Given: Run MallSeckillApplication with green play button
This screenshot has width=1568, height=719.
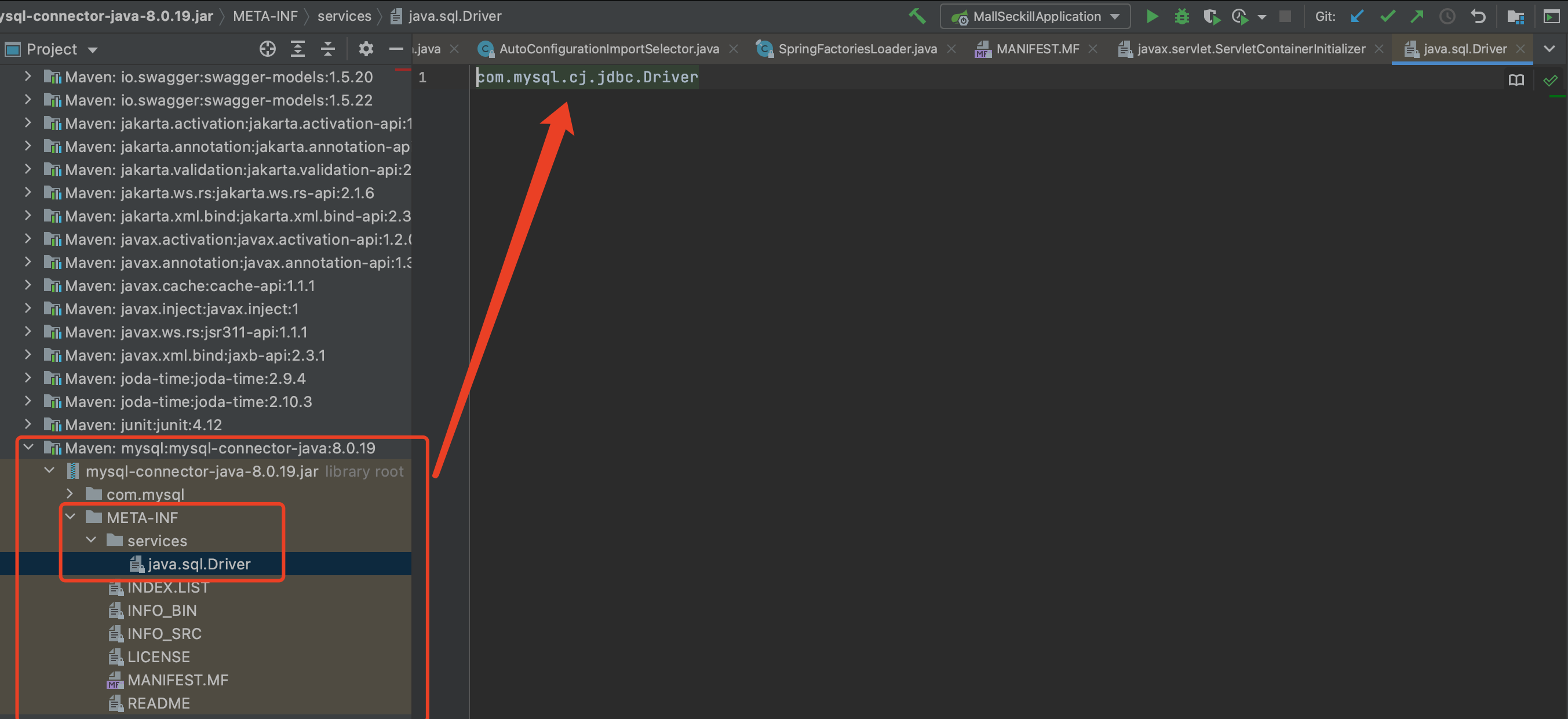Looking at the screenshot, I should pyautogui.click(x=1151, y=16).
